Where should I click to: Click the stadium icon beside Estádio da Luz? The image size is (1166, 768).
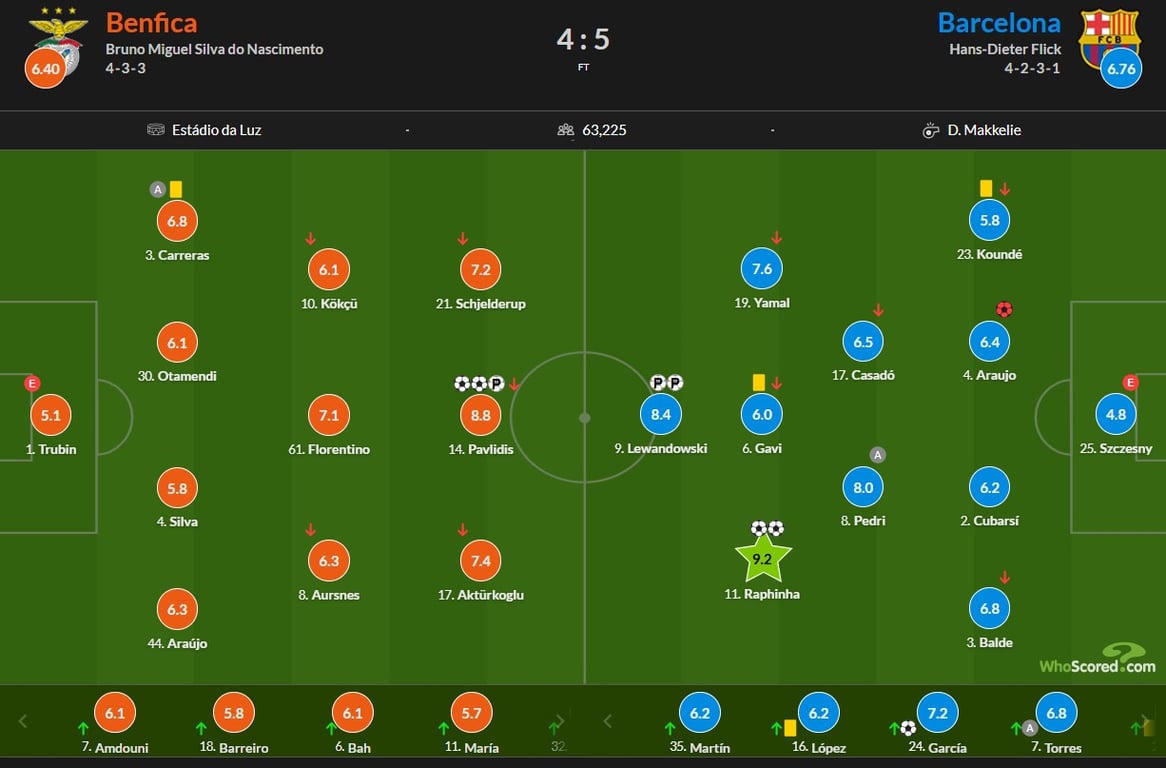155,130
